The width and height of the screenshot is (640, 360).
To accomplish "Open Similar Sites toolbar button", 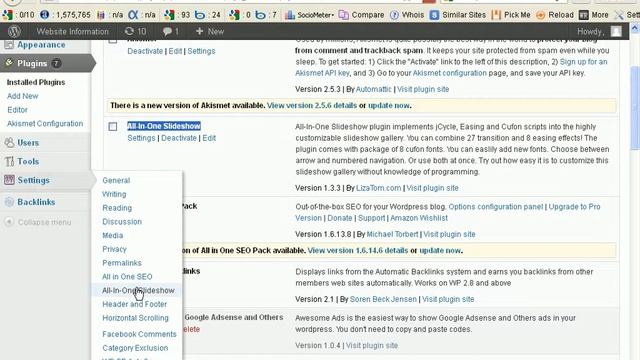I will 458,15.
